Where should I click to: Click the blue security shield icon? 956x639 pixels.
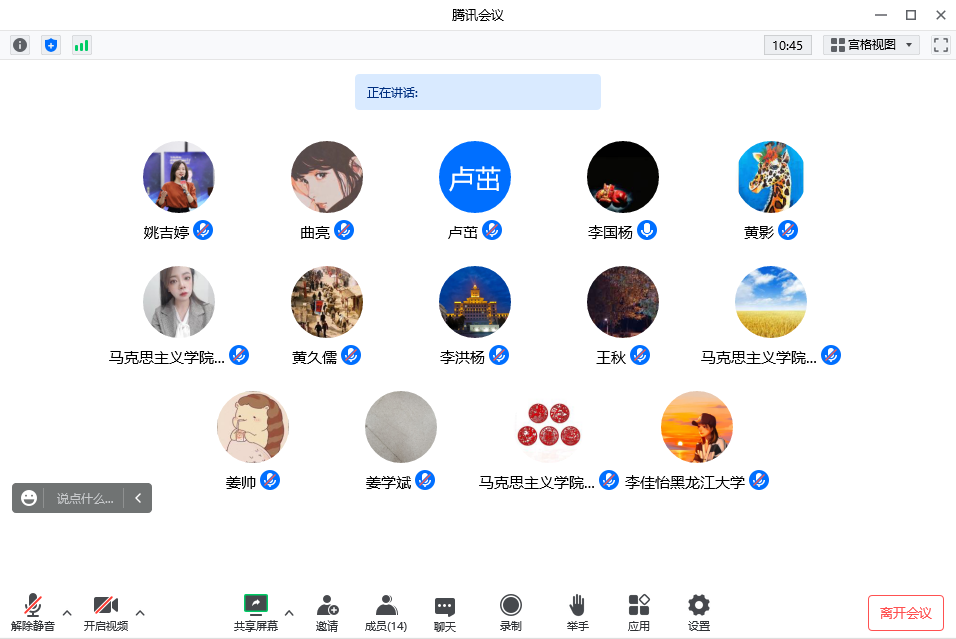coord(51,45)
